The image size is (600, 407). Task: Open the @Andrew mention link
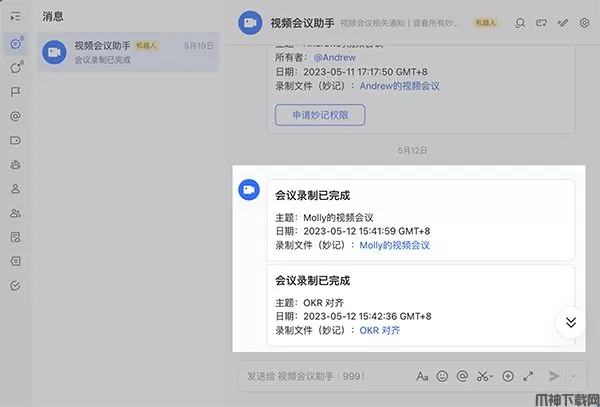click(x=334, y=58)
